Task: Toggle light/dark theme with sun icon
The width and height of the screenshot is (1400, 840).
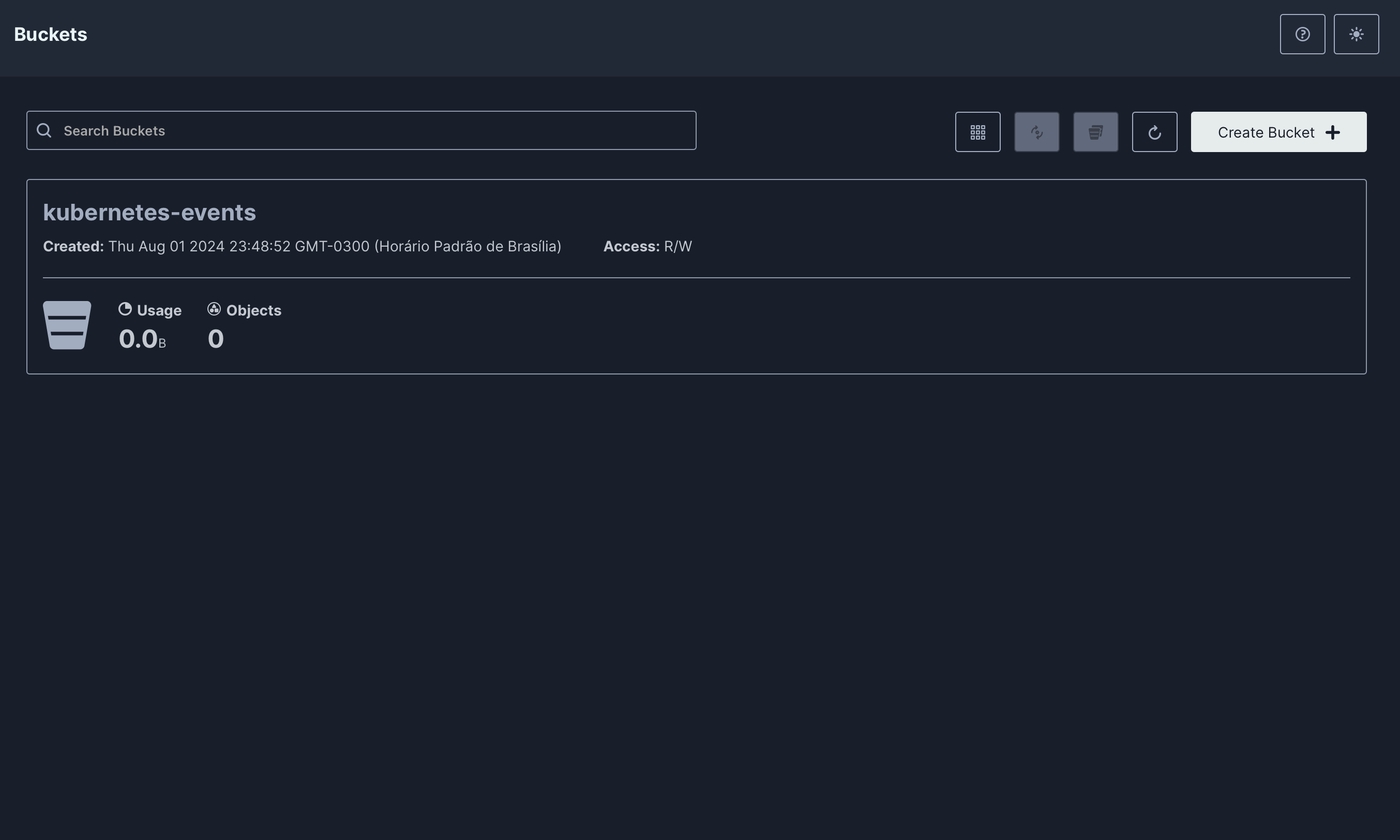Action: [1356, 34]
